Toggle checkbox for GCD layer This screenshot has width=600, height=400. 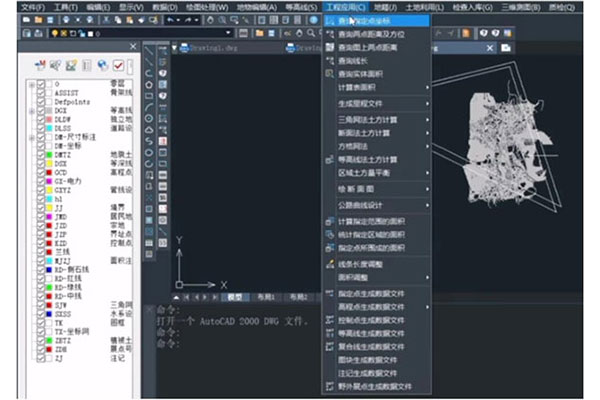click(x=41, y=171)
